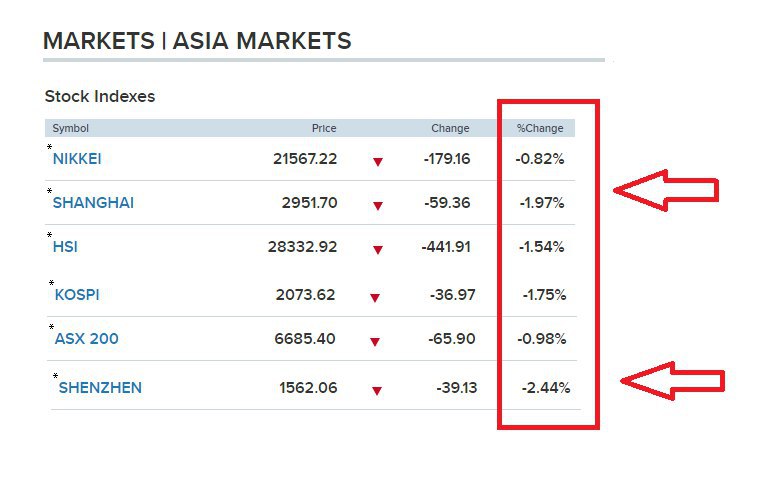Open the NIKKEI index link
The height and width of the screenshot is (483, 757).
tap(77, 159)
